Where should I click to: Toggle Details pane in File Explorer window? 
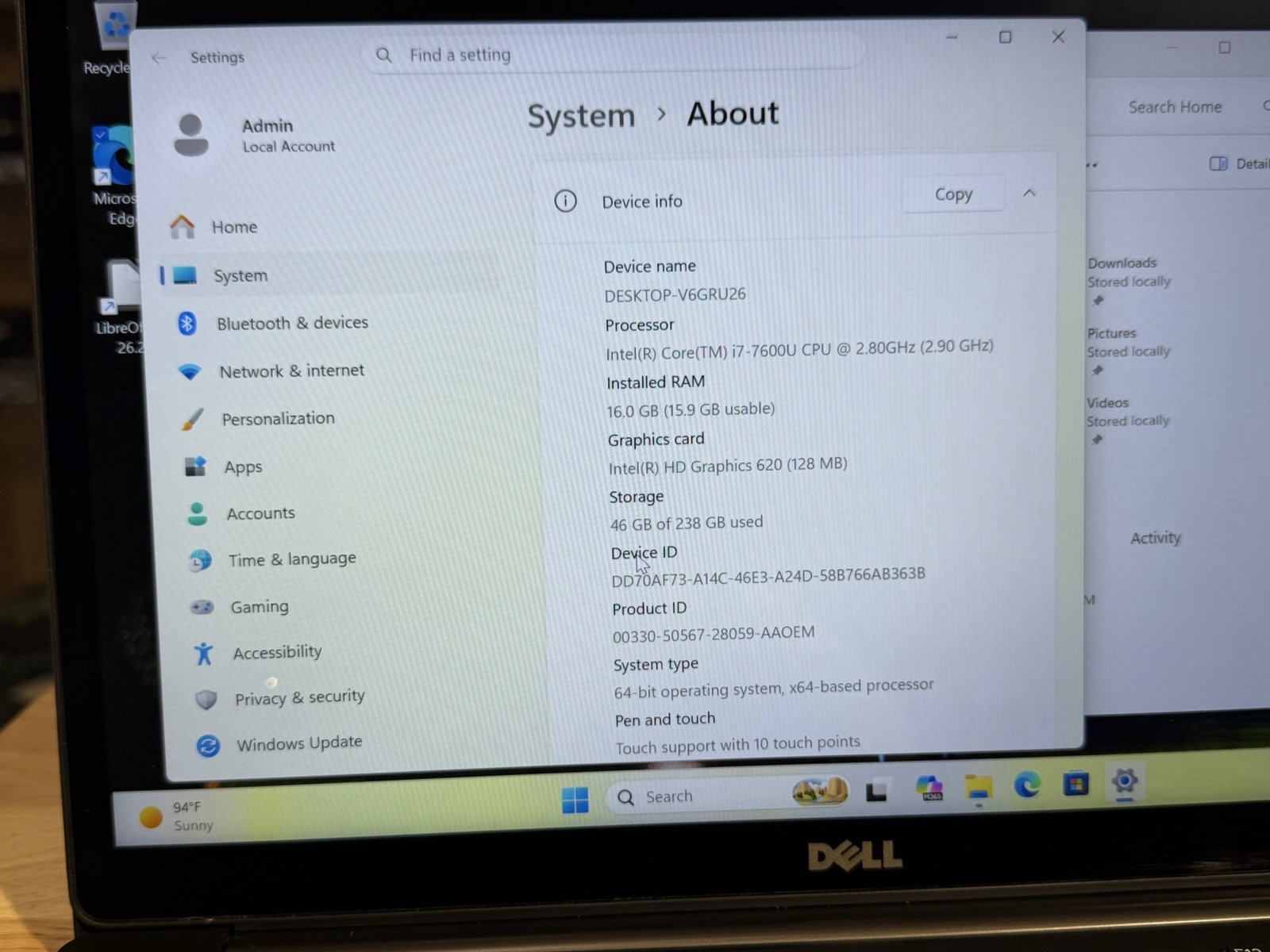pos(1238,163)
